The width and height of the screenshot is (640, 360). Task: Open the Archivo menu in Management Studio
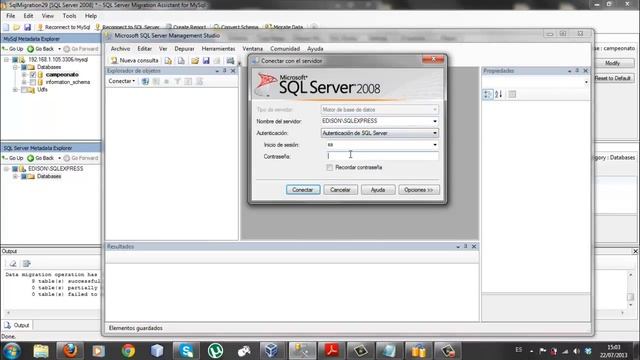pyautogui.click(x=120, y=49)
